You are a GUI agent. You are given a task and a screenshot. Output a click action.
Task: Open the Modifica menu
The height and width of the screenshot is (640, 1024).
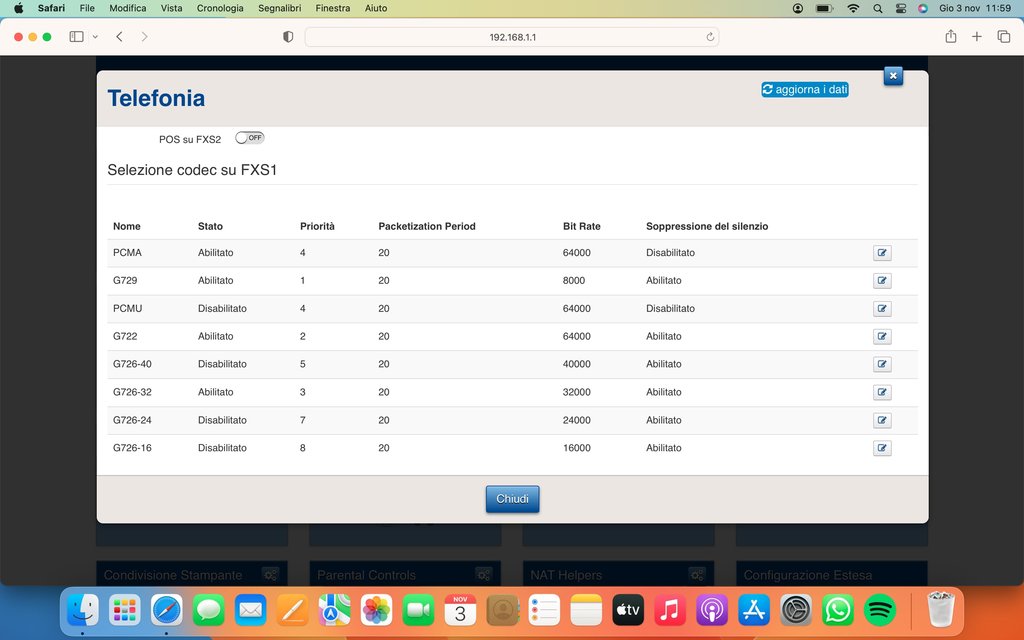tap(127, 8)
